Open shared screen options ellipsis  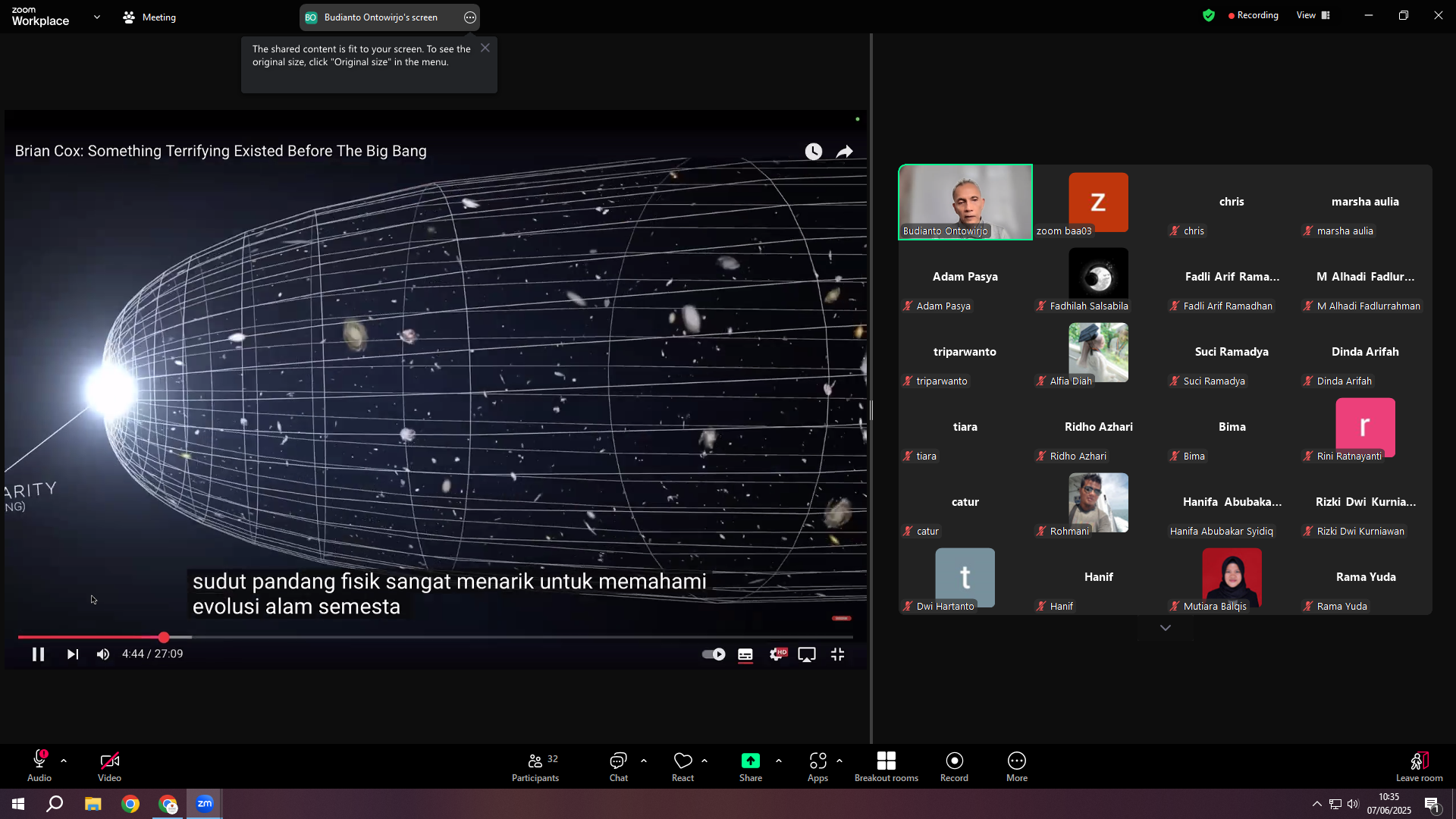pyautogui.click(x=470, y=17)
